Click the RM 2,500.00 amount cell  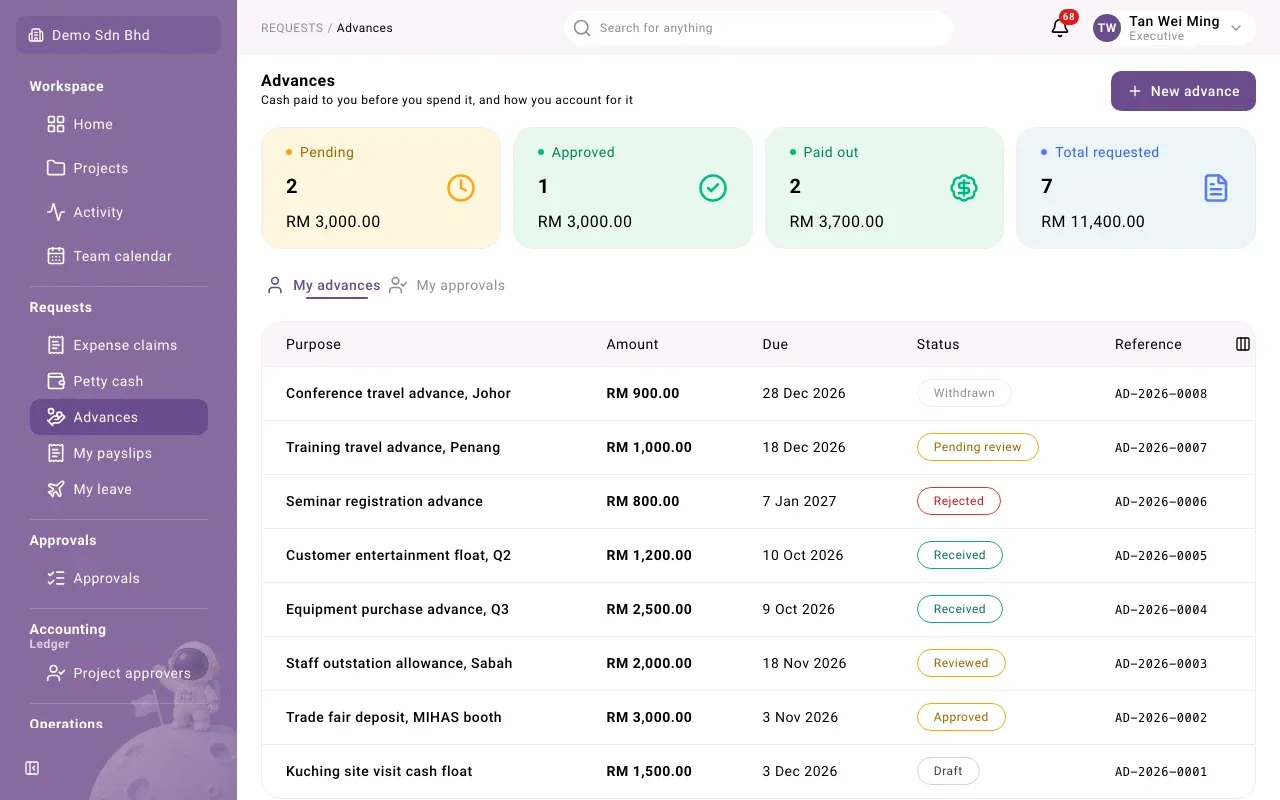649,609
